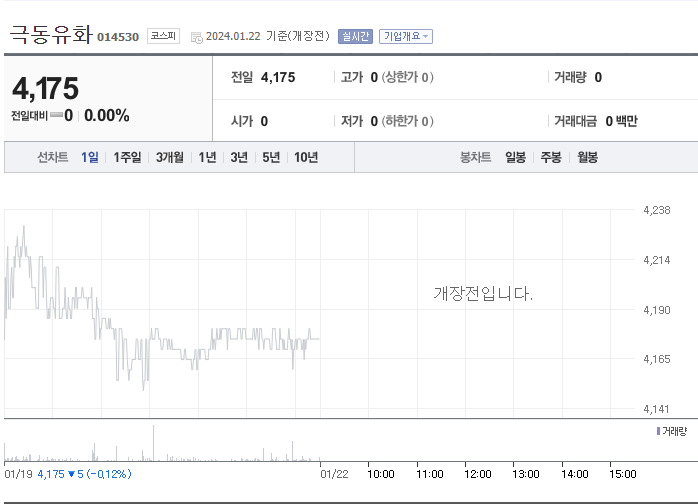698x504 pixels.
Task: Switch to the 주봉 candlestick chart
Action: (x=551, y=157)
